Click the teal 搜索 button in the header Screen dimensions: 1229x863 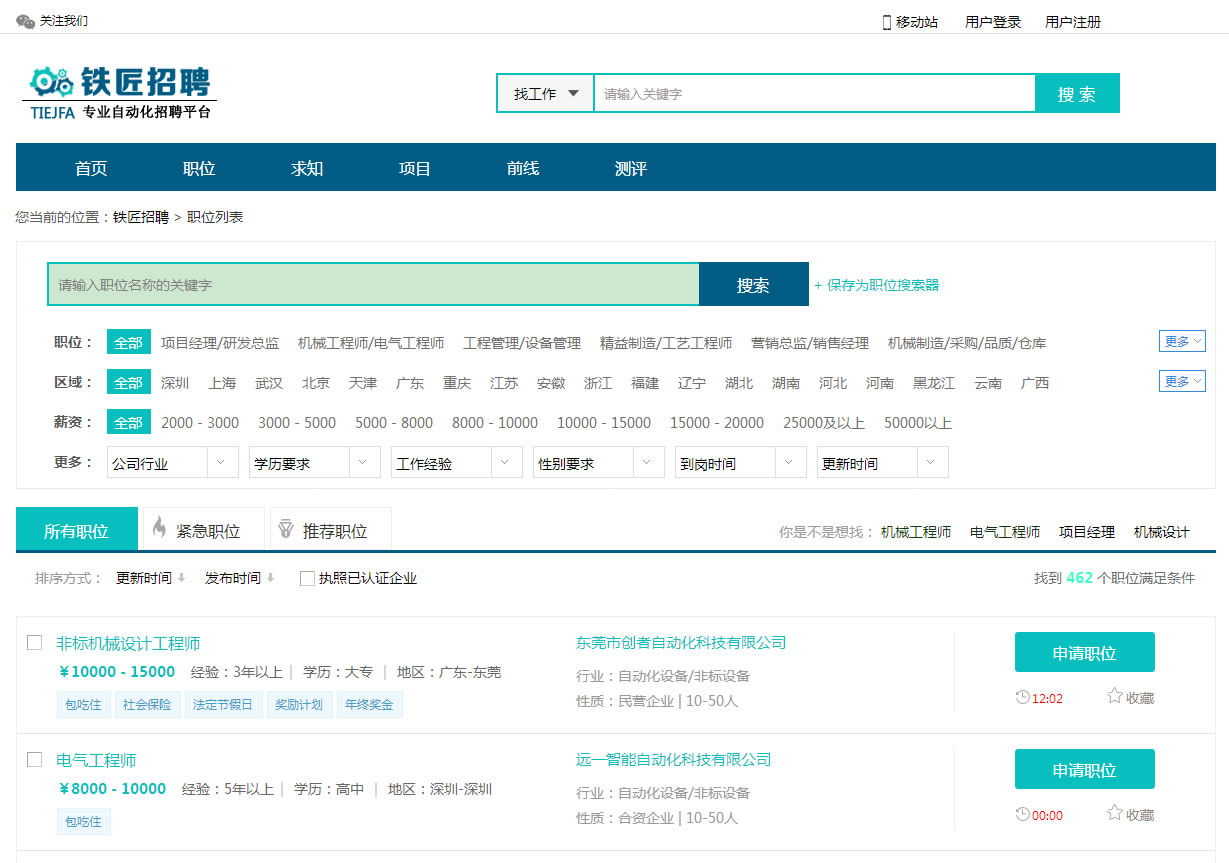(1077, 93)
